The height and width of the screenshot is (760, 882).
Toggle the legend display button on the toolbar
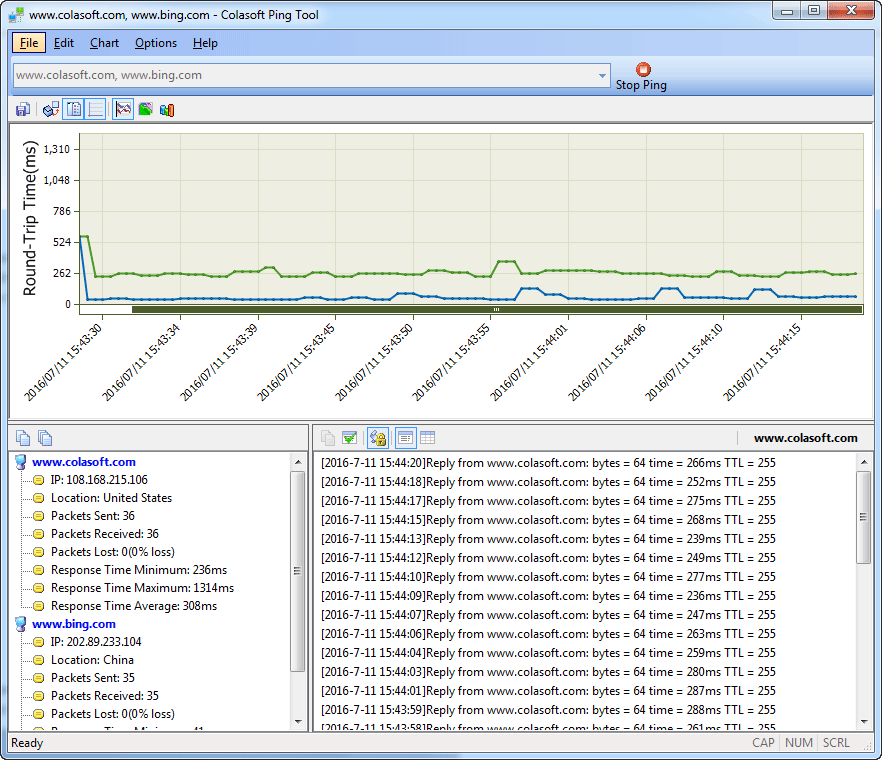[x=96, y=108]
